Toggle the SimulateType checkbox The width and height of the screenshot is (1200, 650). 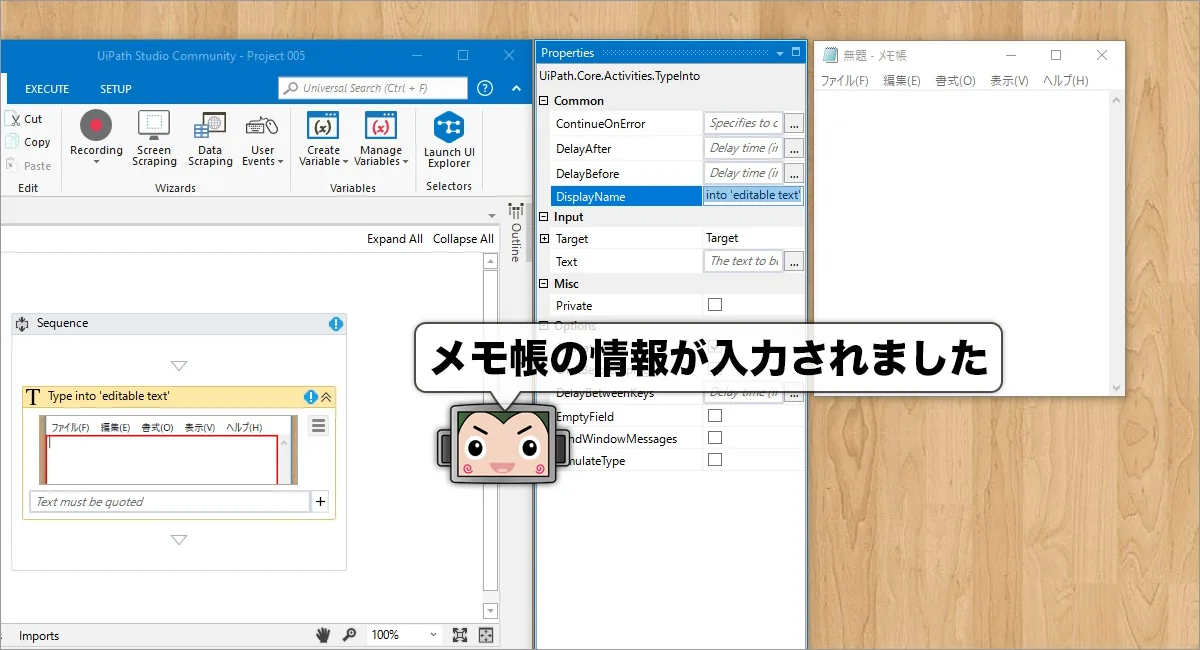coord(715,460)
